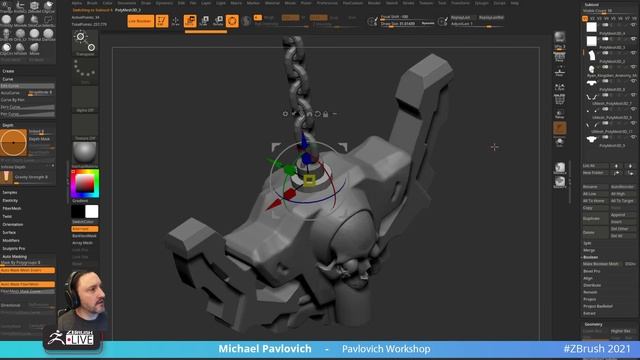Click the gizmo reset orientation icon
Viewport: 640px width, 360px height.
pos(318,114)
